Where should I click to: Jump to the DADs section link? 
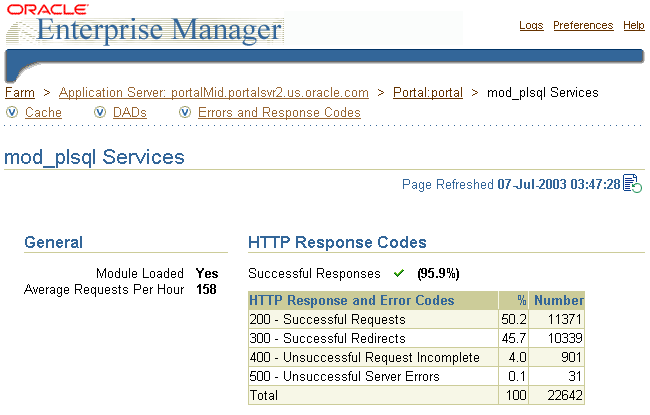click(129, 112)
